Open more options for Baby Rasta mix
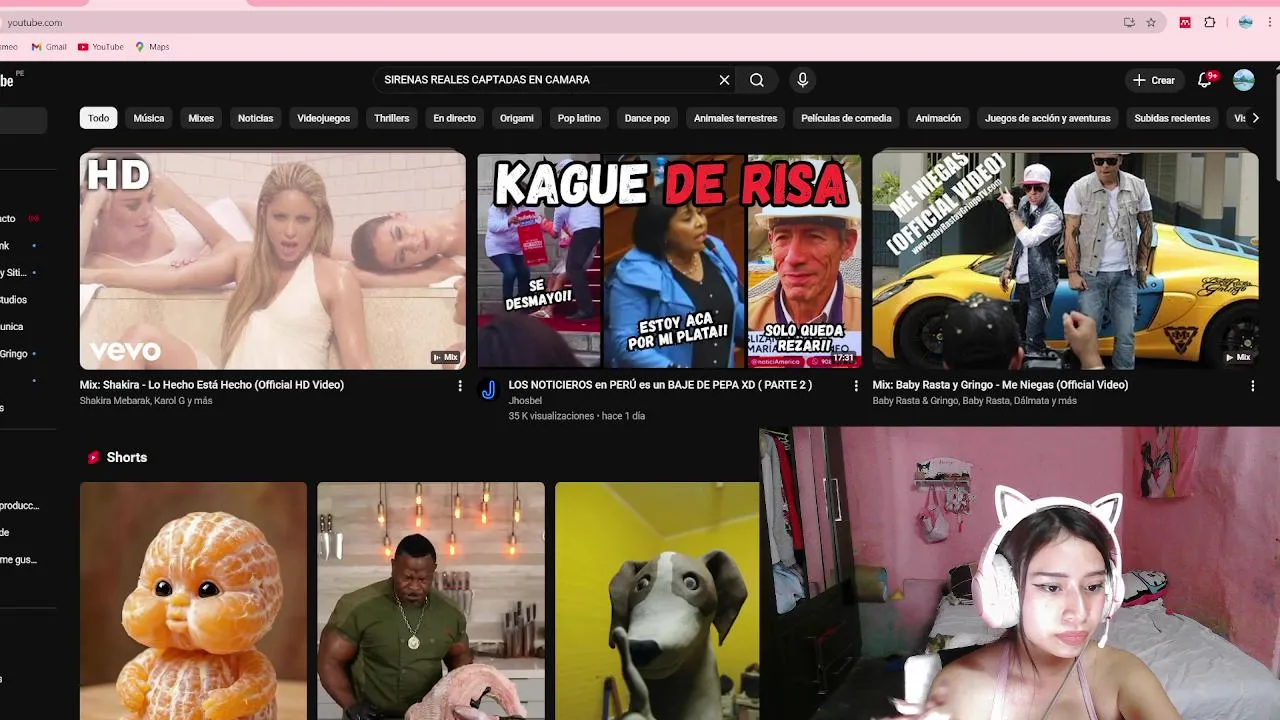The image size is (1280, 720). coord(1252,385)
